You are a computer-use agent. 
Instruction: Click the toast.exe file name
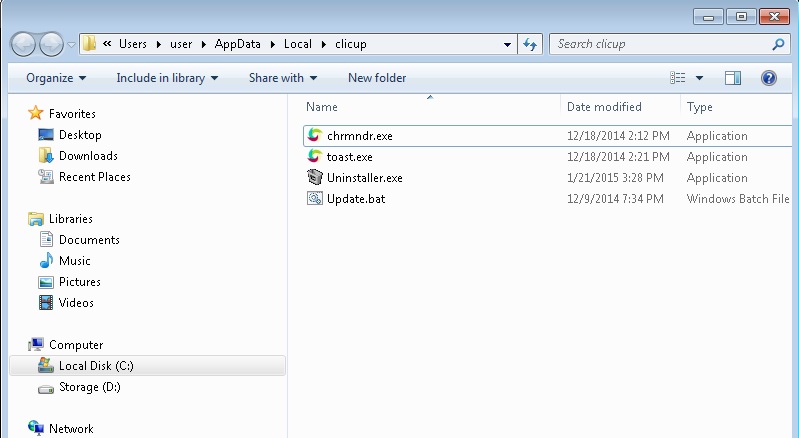click(350, 157)
